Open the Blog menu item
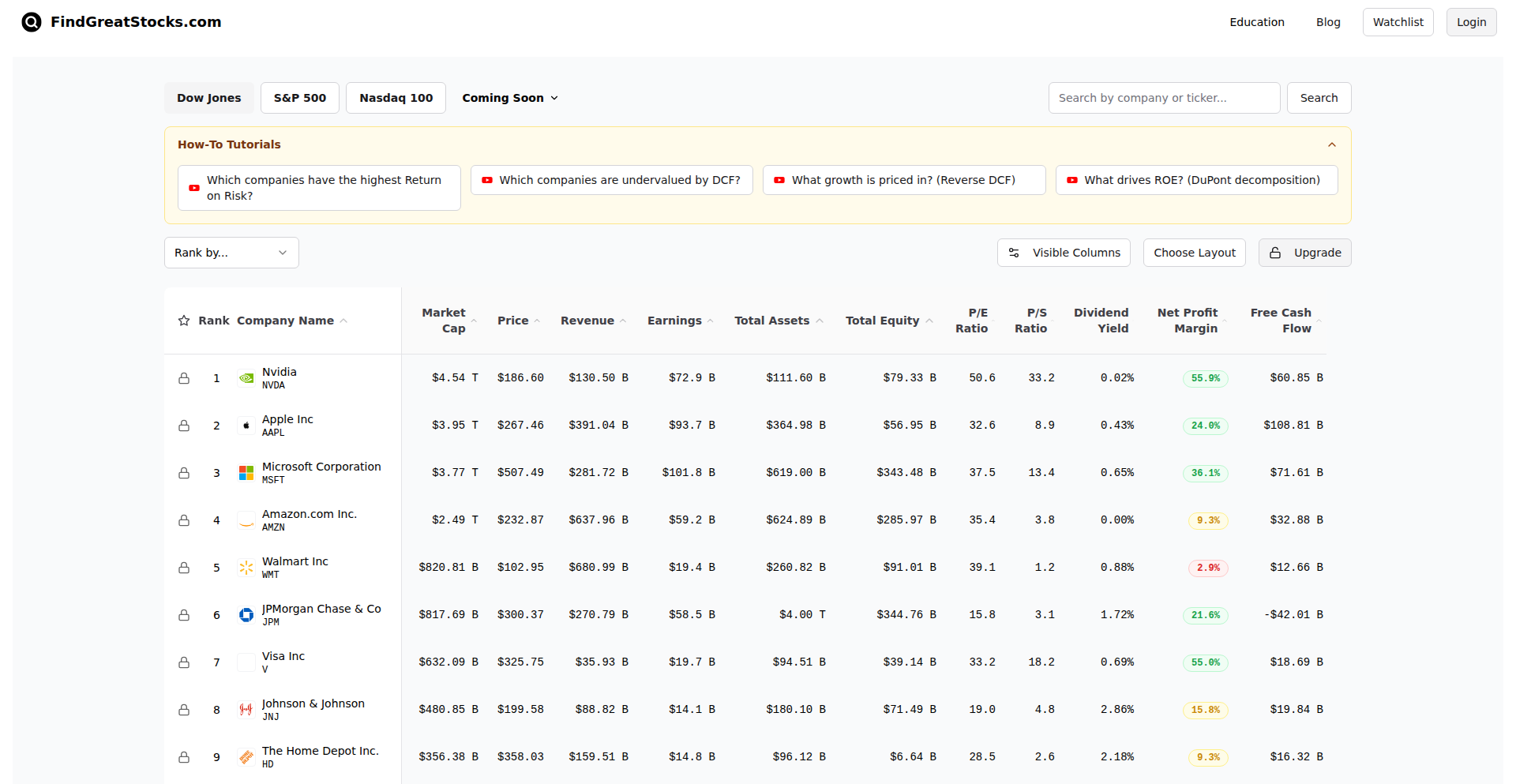The width and height of the screenshot is (1516, 784). (1328, 21)
